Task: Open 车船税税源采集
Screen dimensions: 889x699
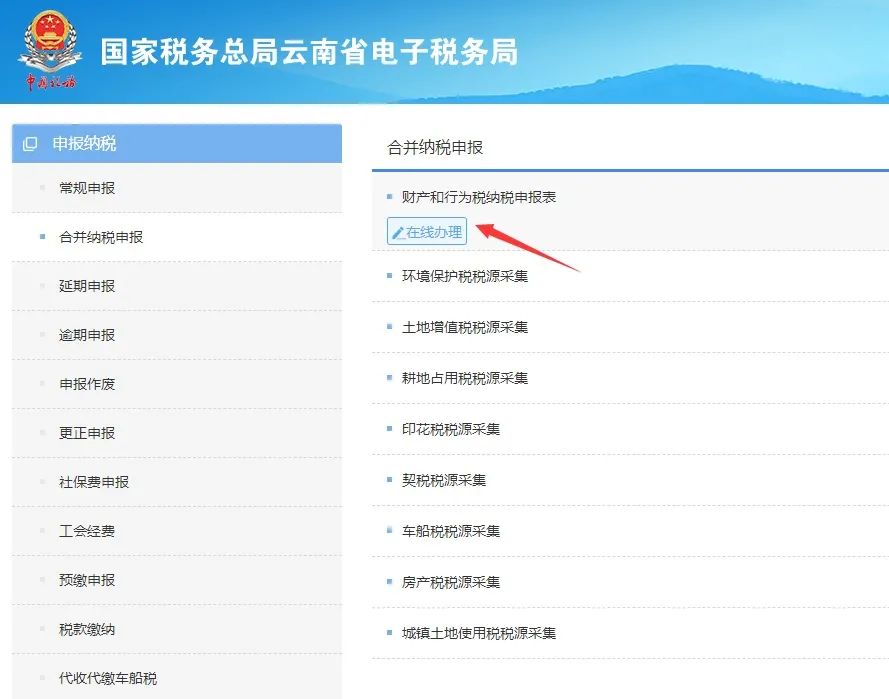Action: point(451,531)
